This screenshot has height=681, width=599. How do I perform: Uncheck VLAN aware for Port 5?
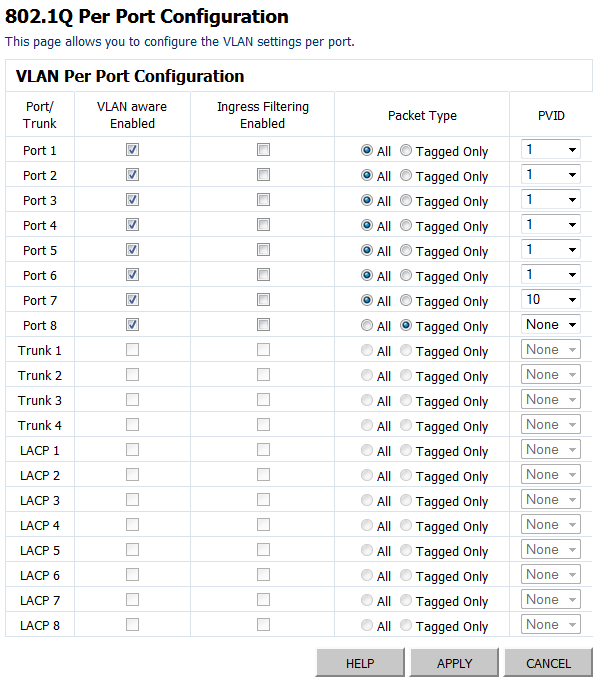(132, 250)
